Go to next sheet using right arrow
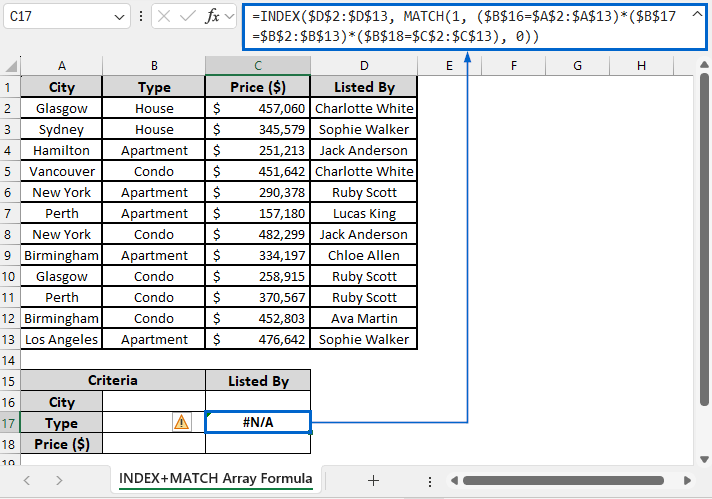712x499 pixels. pos(59,480)
